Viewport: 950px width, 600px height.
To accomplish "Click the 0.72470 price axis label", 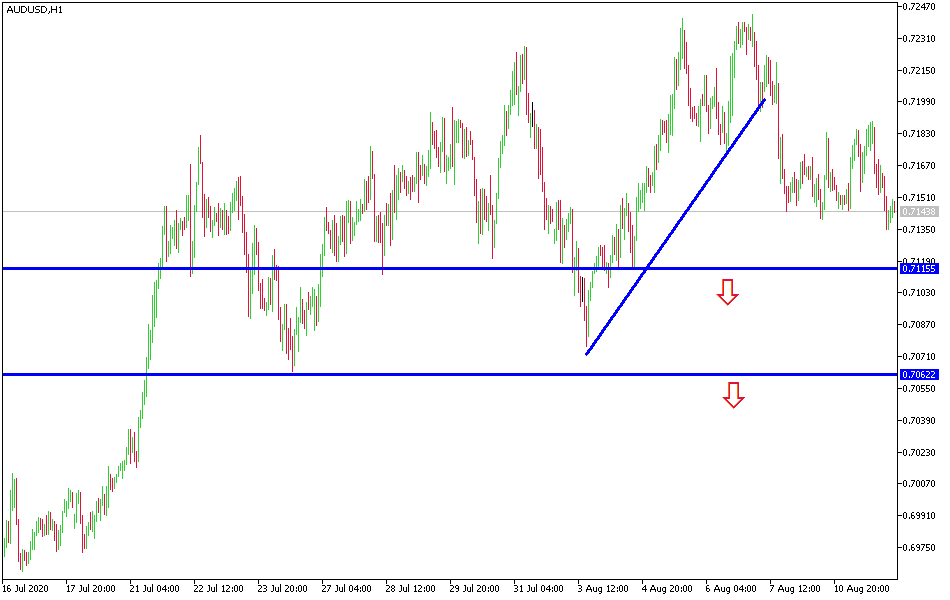I will click(x=918, y=7).
